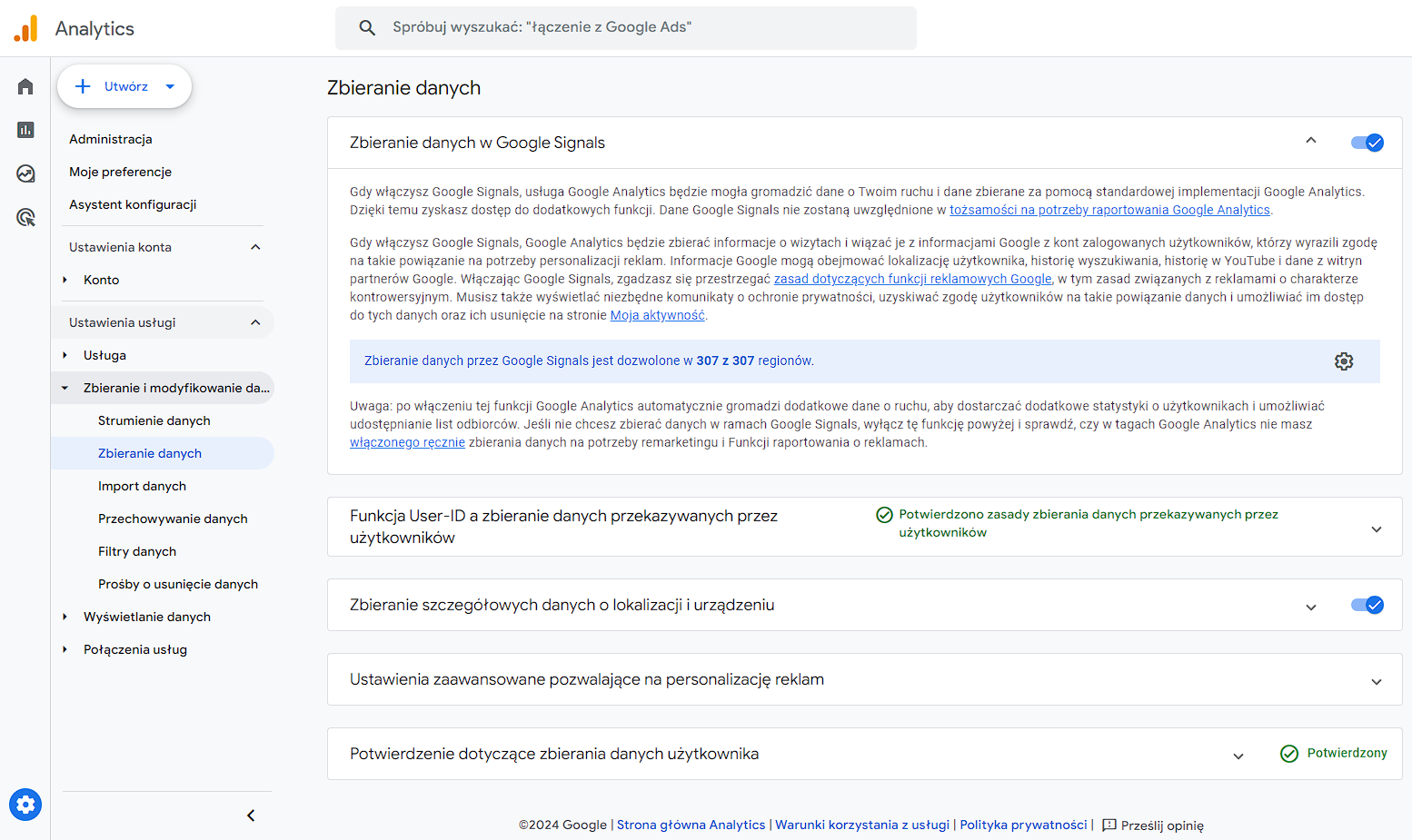Open the Home icon in left rail

coord(25,86)
